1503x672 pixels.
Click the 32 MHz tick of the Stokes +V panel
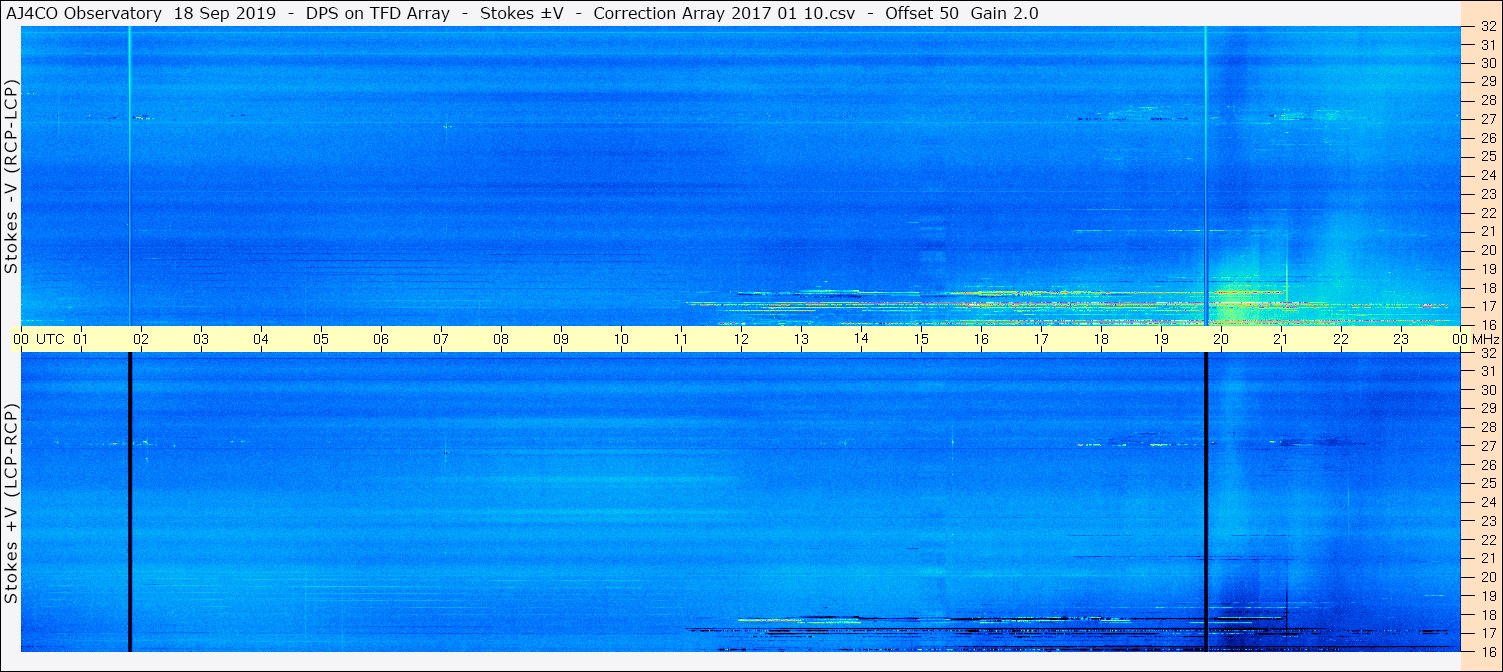1488,353
